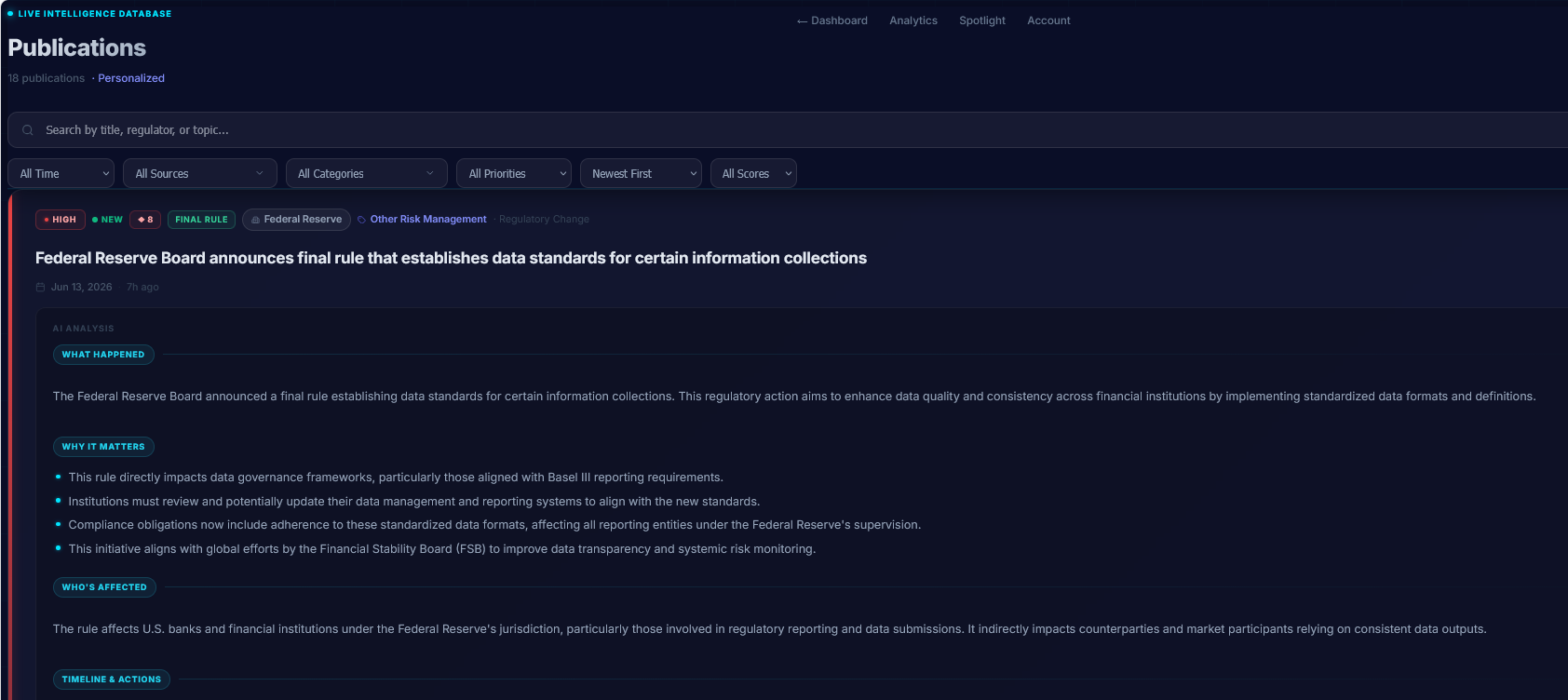Image resolution: width=1568 pixels, height=700 pixels.
Task: Expand the All Categories dropdown
Action: (x=367, y=174)
